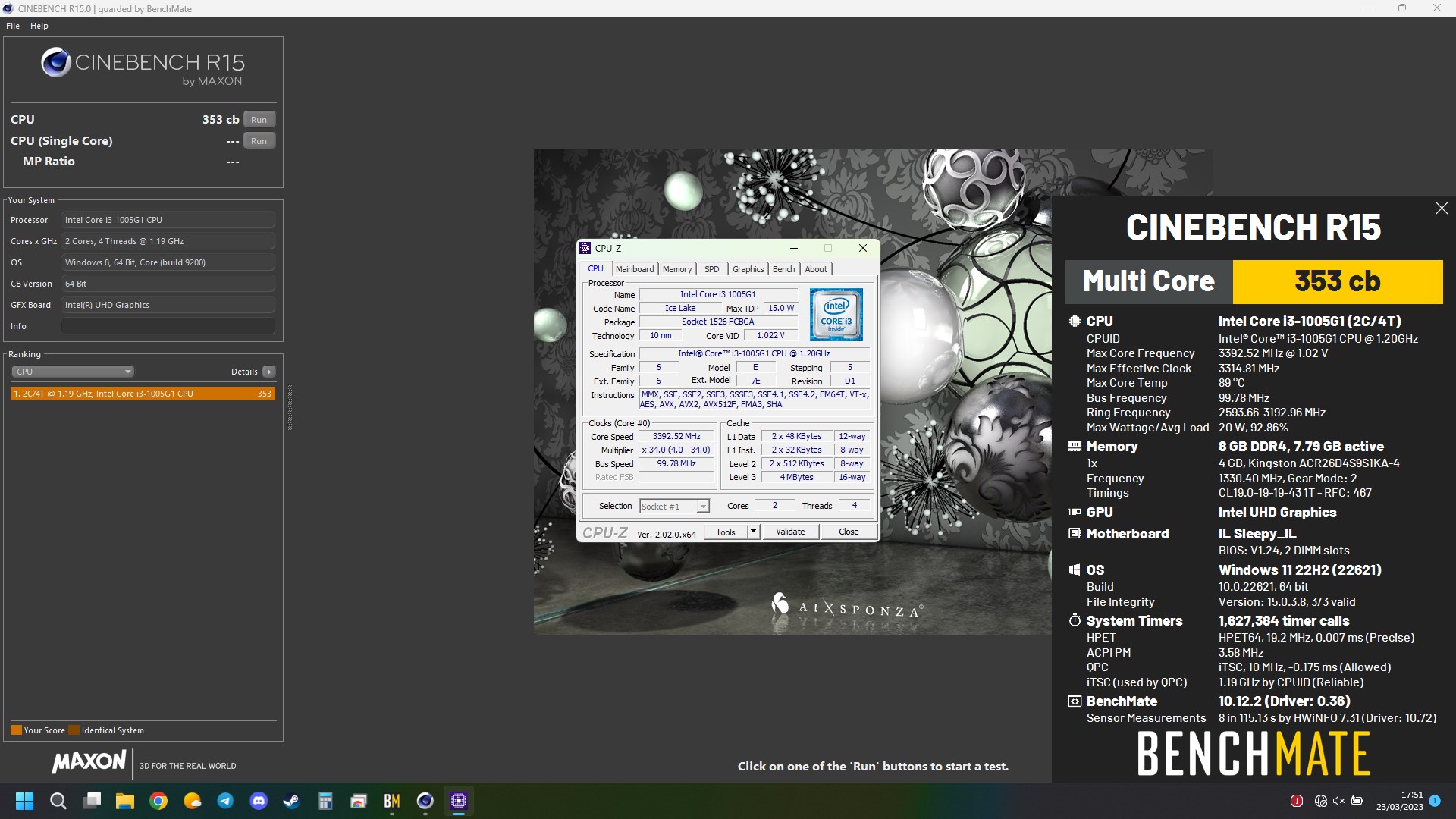Switch to CPU-Z About tab
1456x819 pixels.
pyautogui.click(x=816, y=269)
